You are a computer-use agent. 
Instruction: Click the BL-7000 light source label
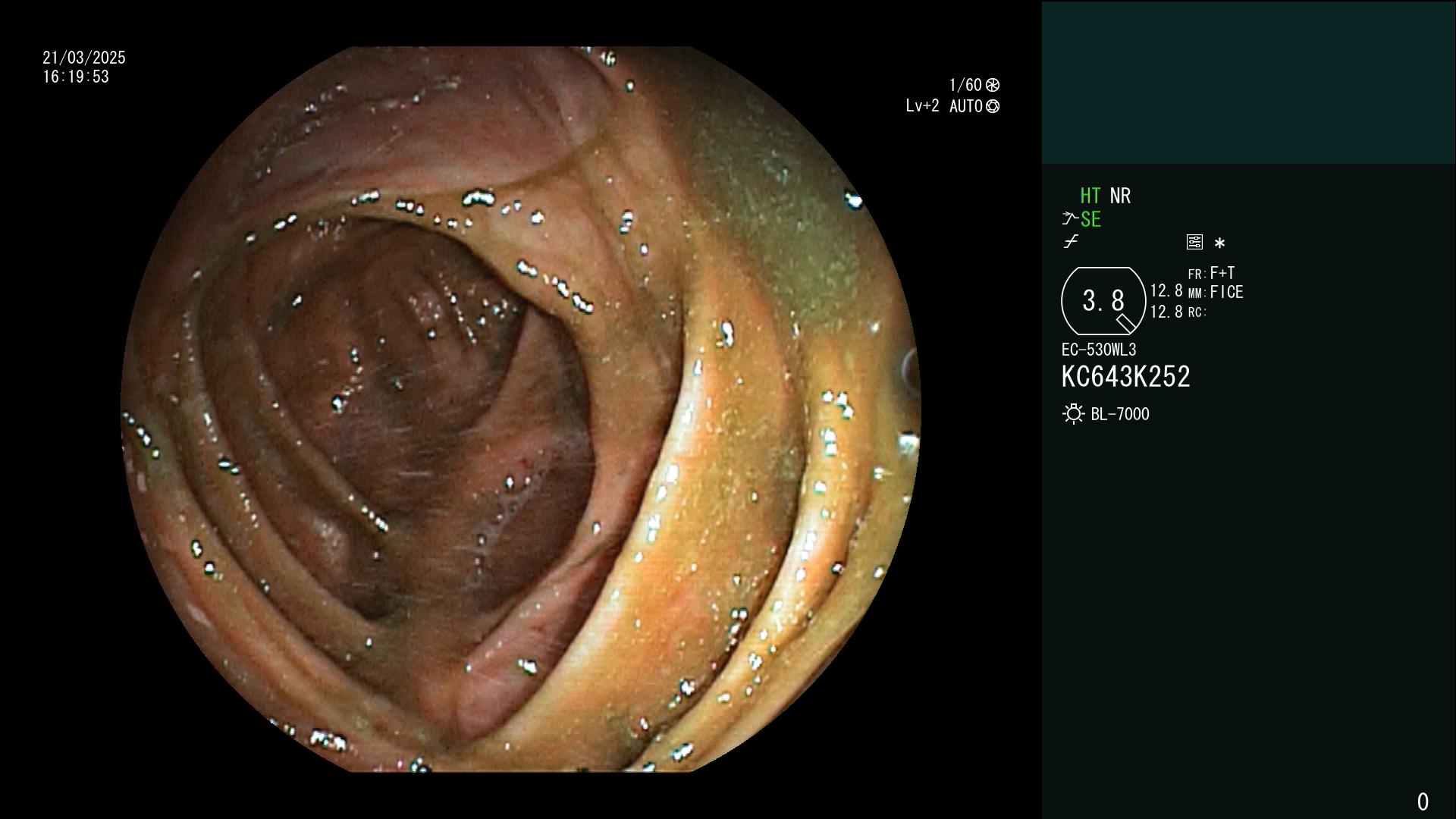pyautogui.click(x=1120, y=415)
